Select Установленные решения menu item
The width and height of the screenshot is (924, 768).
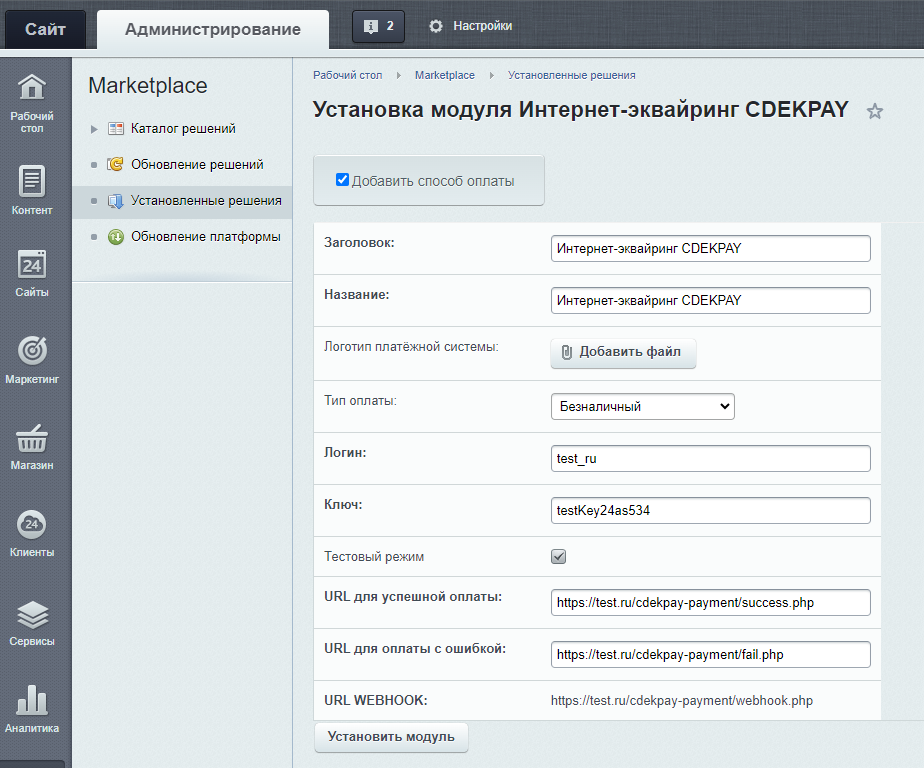pos(206,200)
